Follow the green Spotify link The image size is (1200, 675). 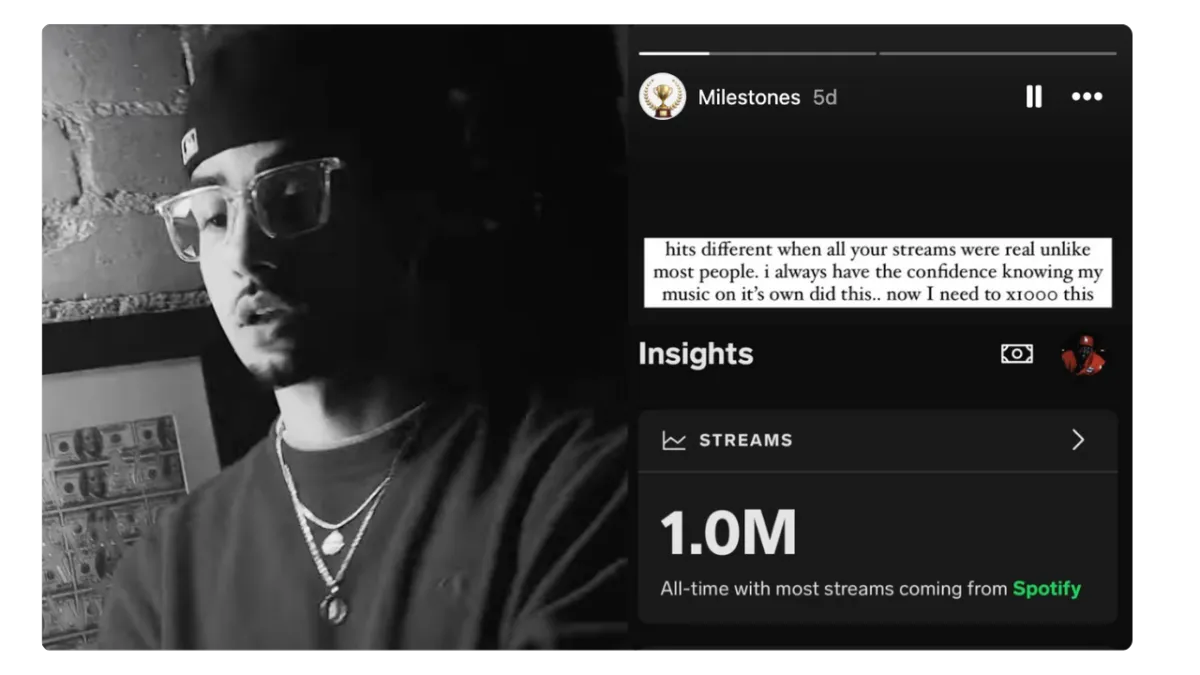point(1047,589)
